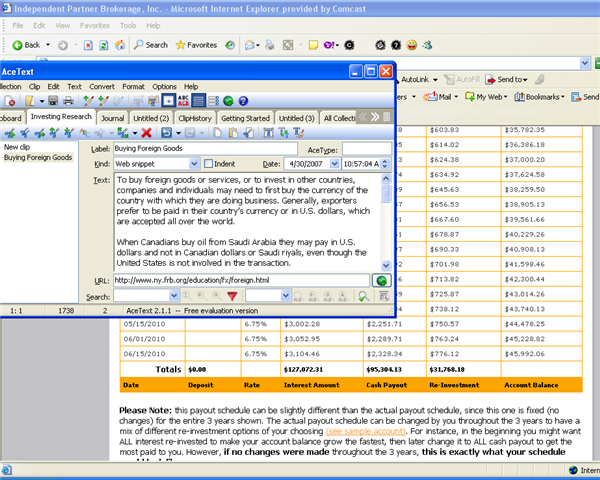Click the blue question mark help icon
This screenshot has width=600, height=480.
click(x=243, y=101)
